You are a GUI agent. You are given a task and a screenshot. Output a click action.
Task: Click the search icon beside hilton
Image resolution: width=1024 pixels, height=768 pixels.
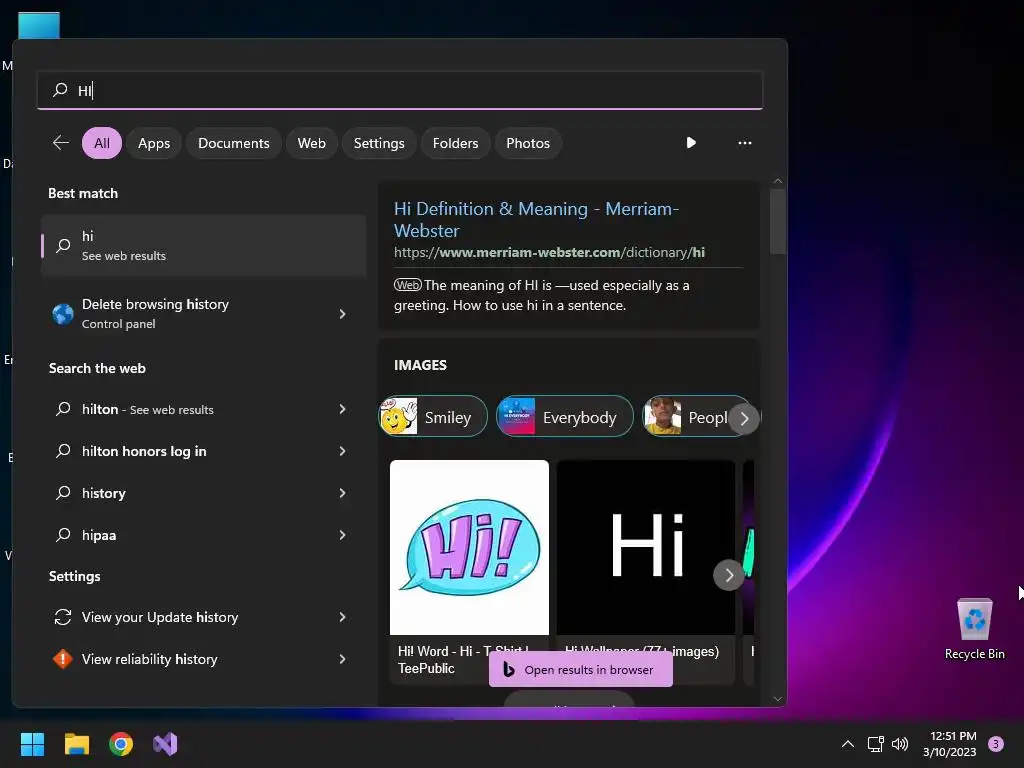click(x=63, y=409)
